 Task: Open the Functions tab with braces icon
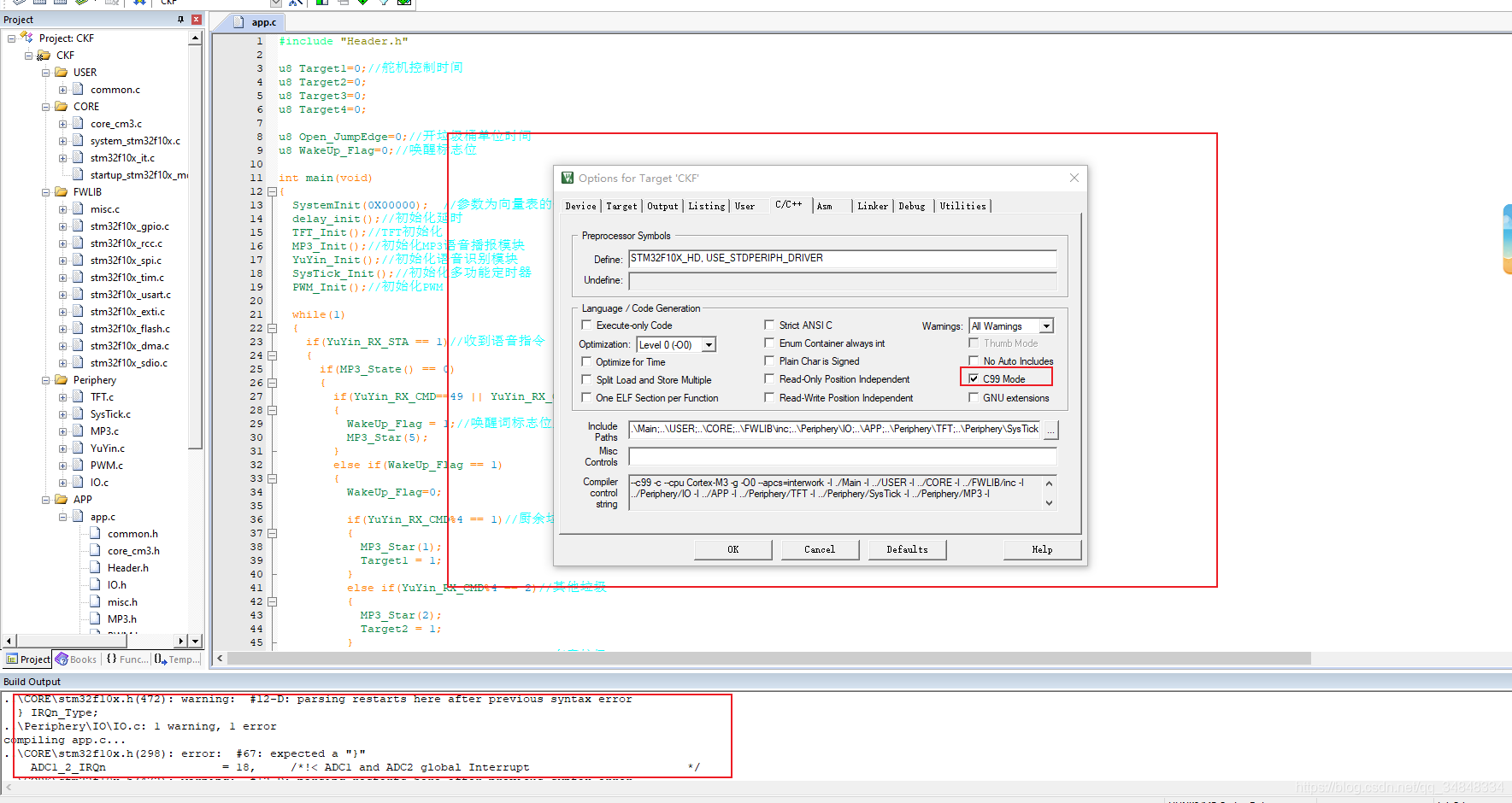click(126, 659)
